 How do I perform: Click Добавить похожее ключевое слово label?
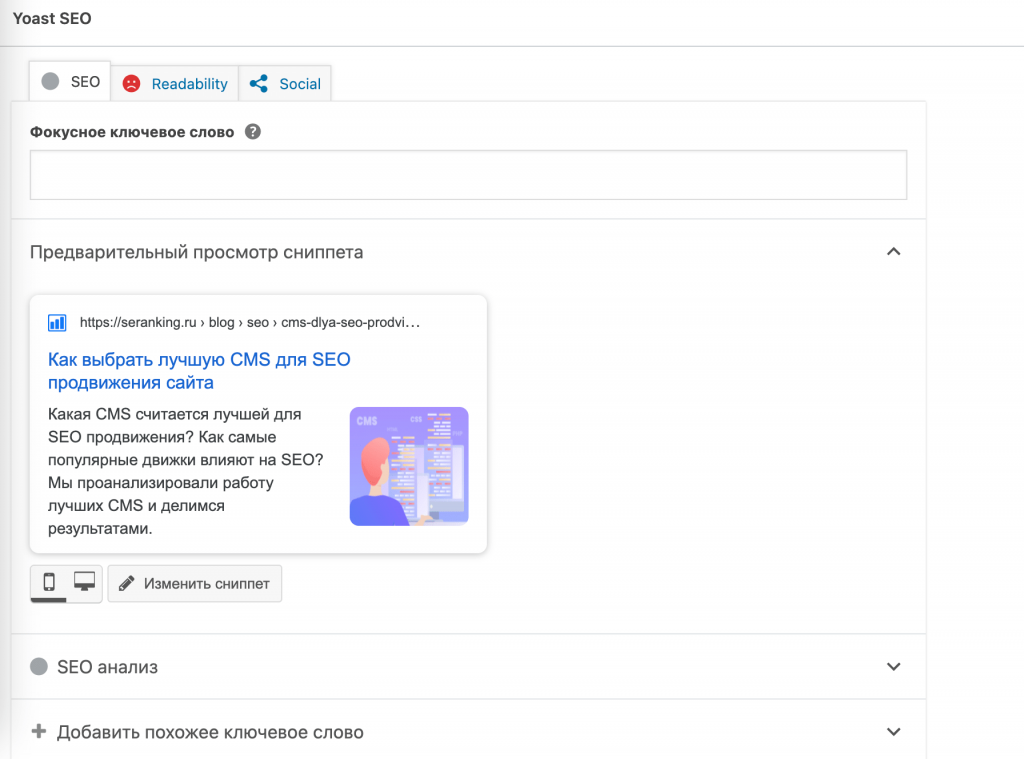tap(210, 732)
